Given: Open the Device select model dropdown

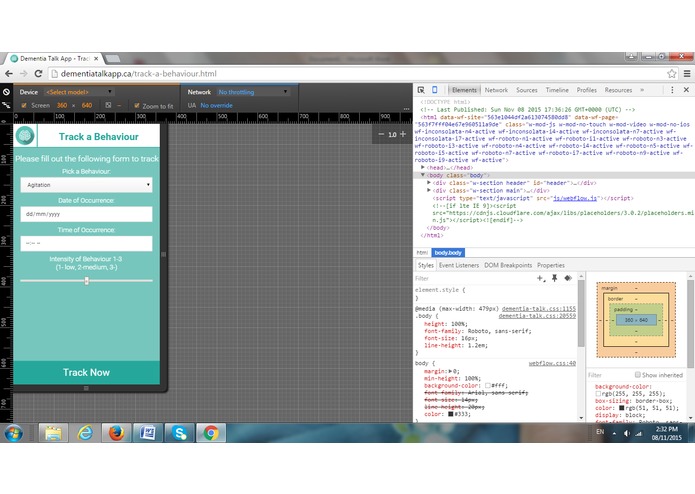Looking at the screenshot, I should coord(79,92).
